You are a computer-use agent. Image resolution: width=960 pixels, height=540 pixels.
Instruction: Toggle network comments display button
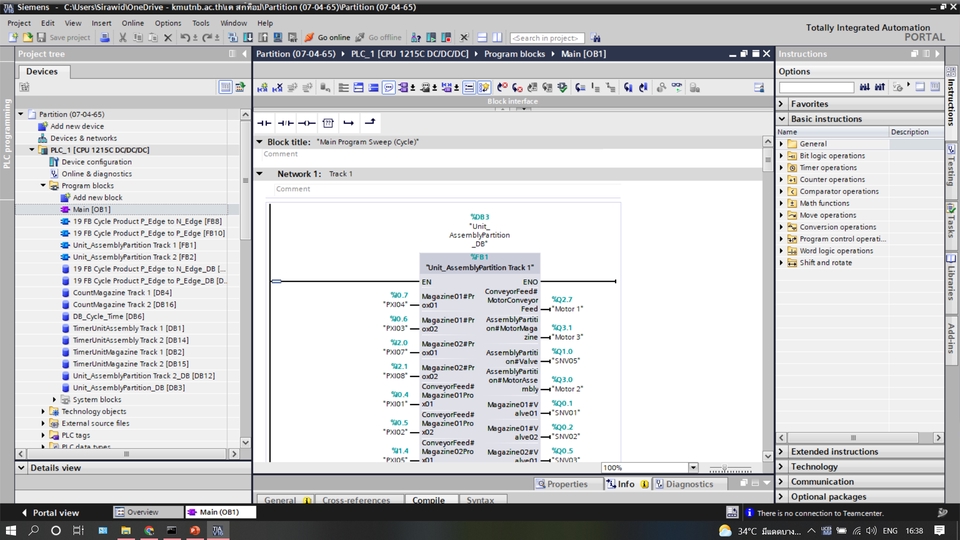(x=469, y=88)
